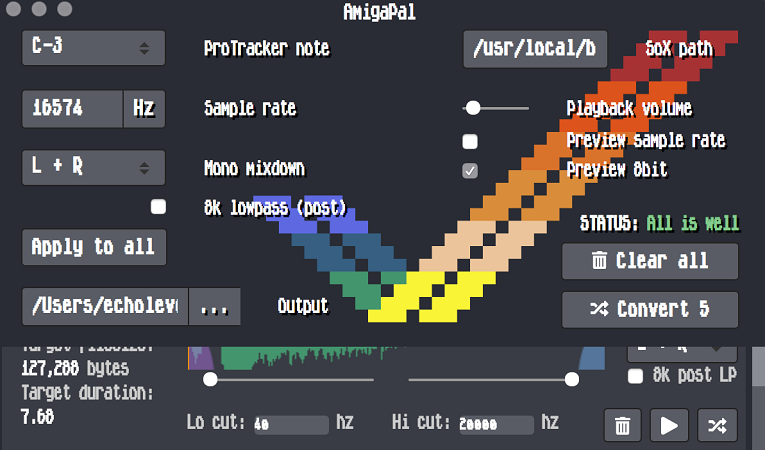
Task: Click the right trim handle under the waveform
Action: point(572,379)
